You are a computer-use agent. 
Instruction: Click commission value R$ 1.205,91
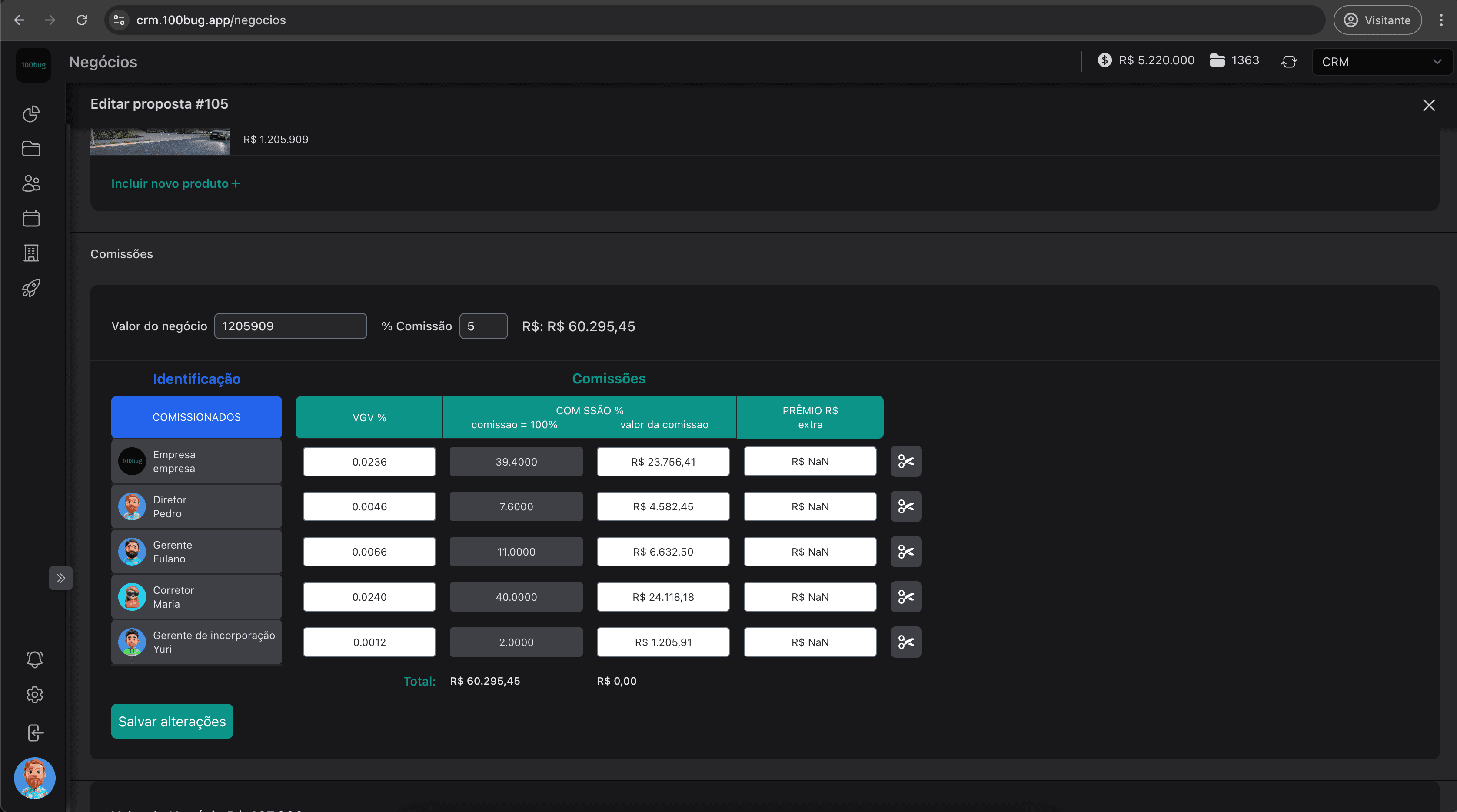click(x=663, y=642)
